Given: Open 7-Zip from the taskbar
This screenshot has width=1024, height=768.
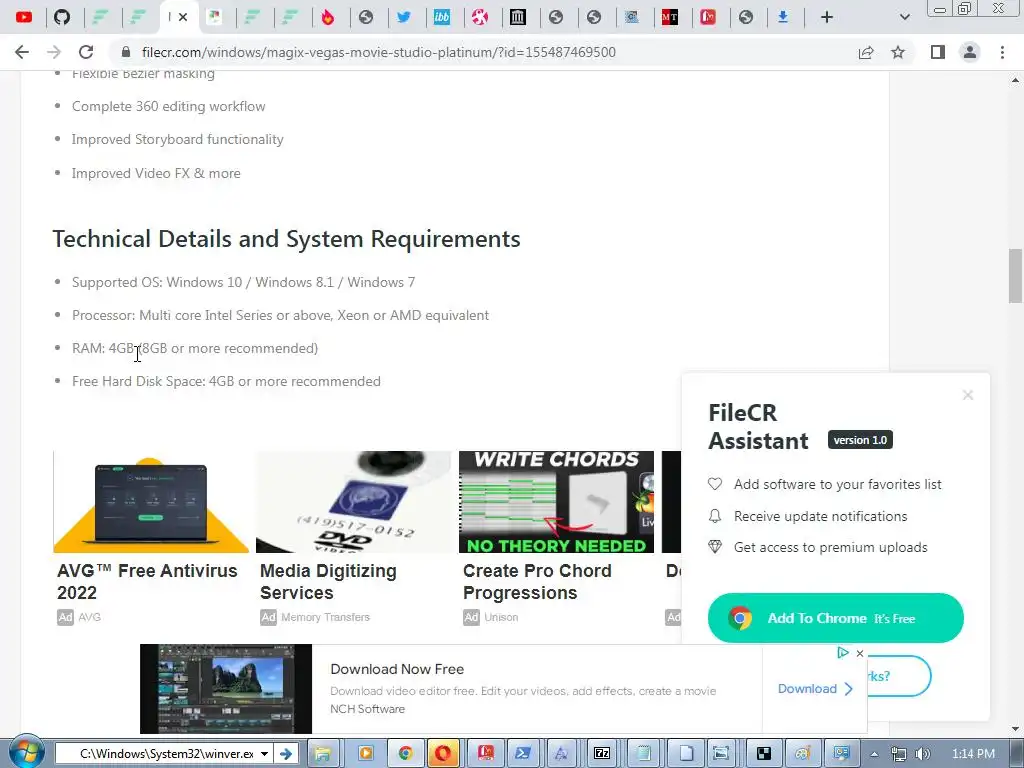Looking at the screenshot, I should pos(602,754).
